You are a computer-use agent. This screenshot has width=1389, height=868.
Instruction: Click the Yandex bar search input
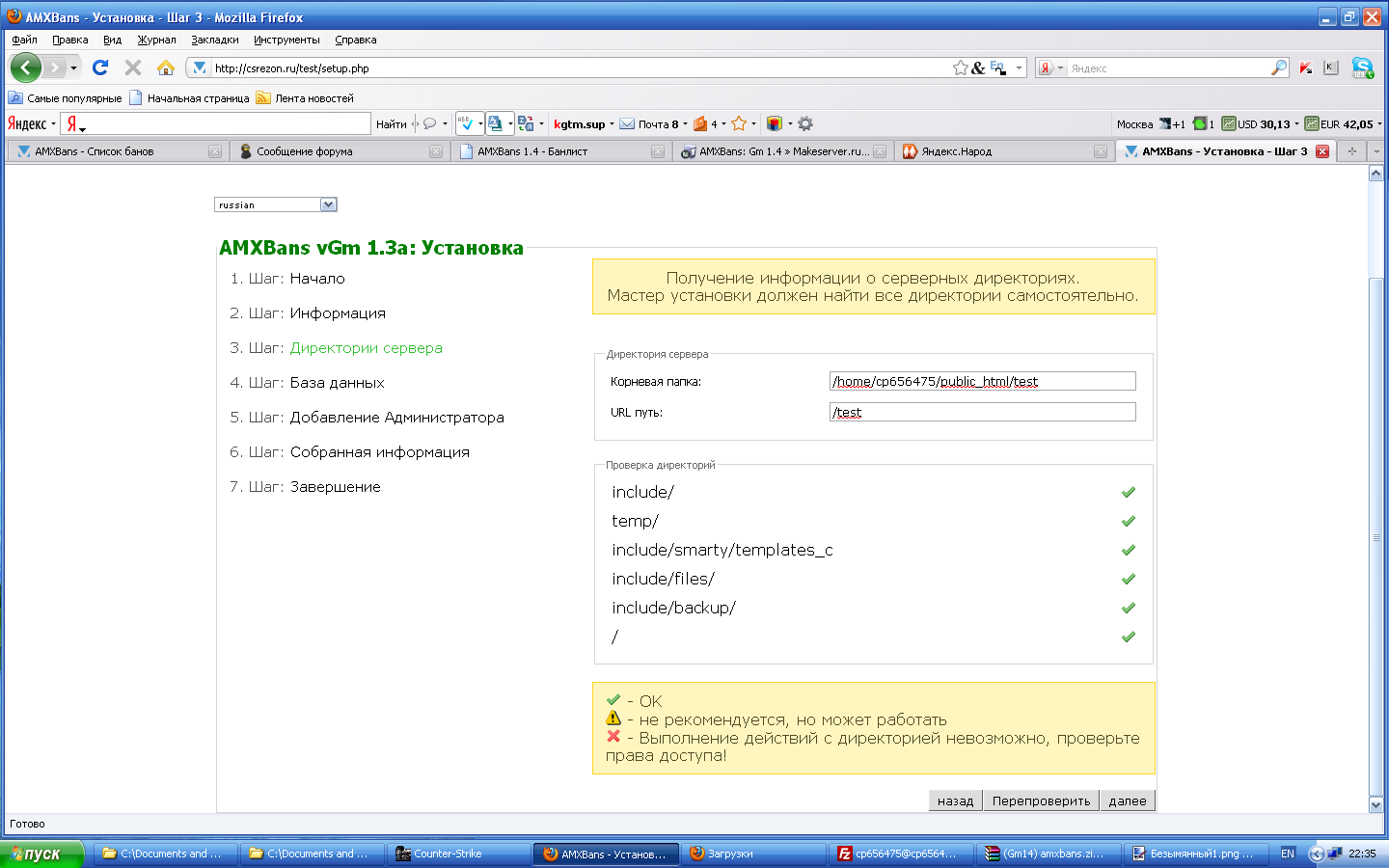pyautogui.click(x=216, y=123)
